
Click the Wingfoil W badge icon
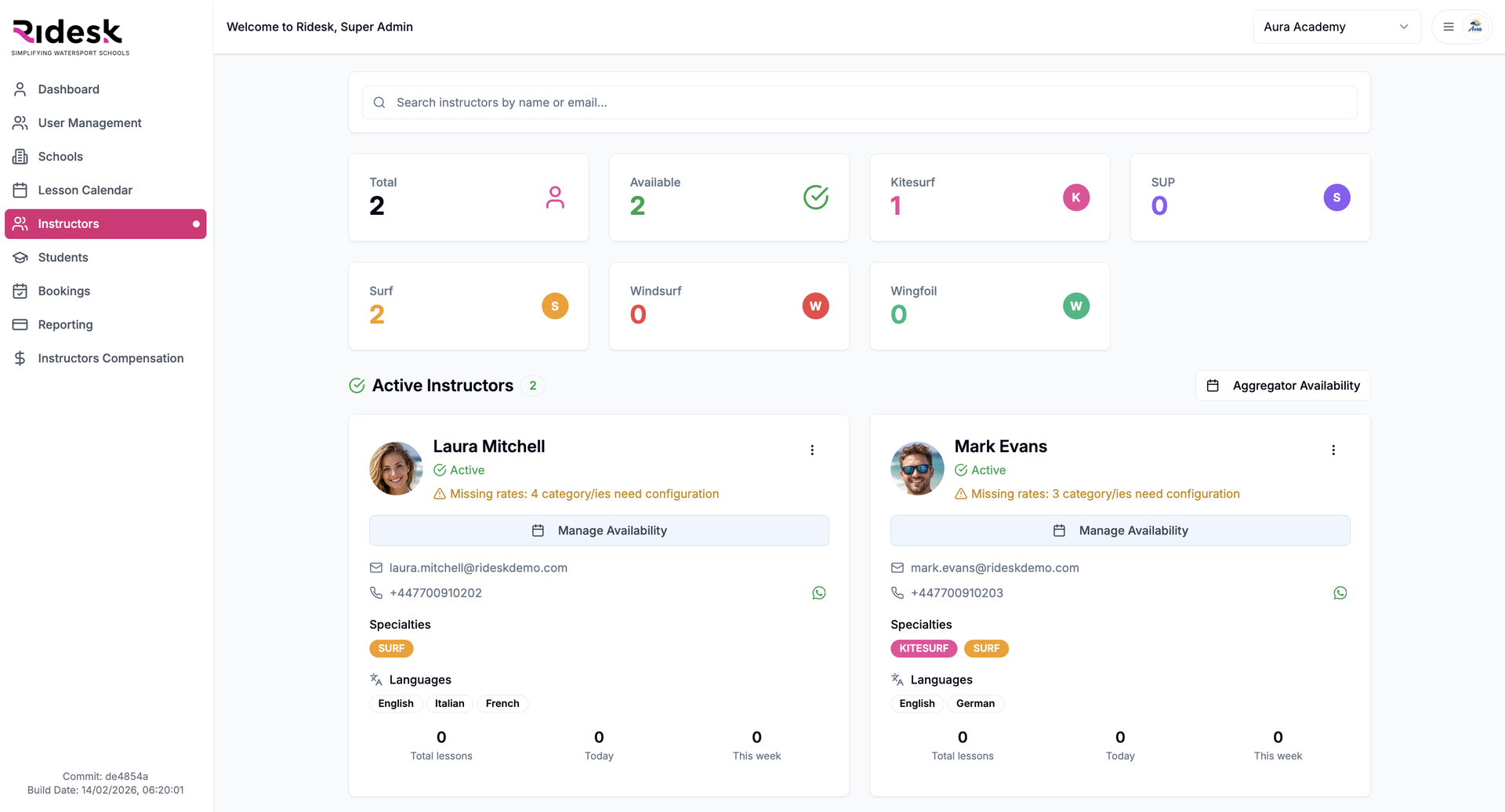pos(1076,306)
